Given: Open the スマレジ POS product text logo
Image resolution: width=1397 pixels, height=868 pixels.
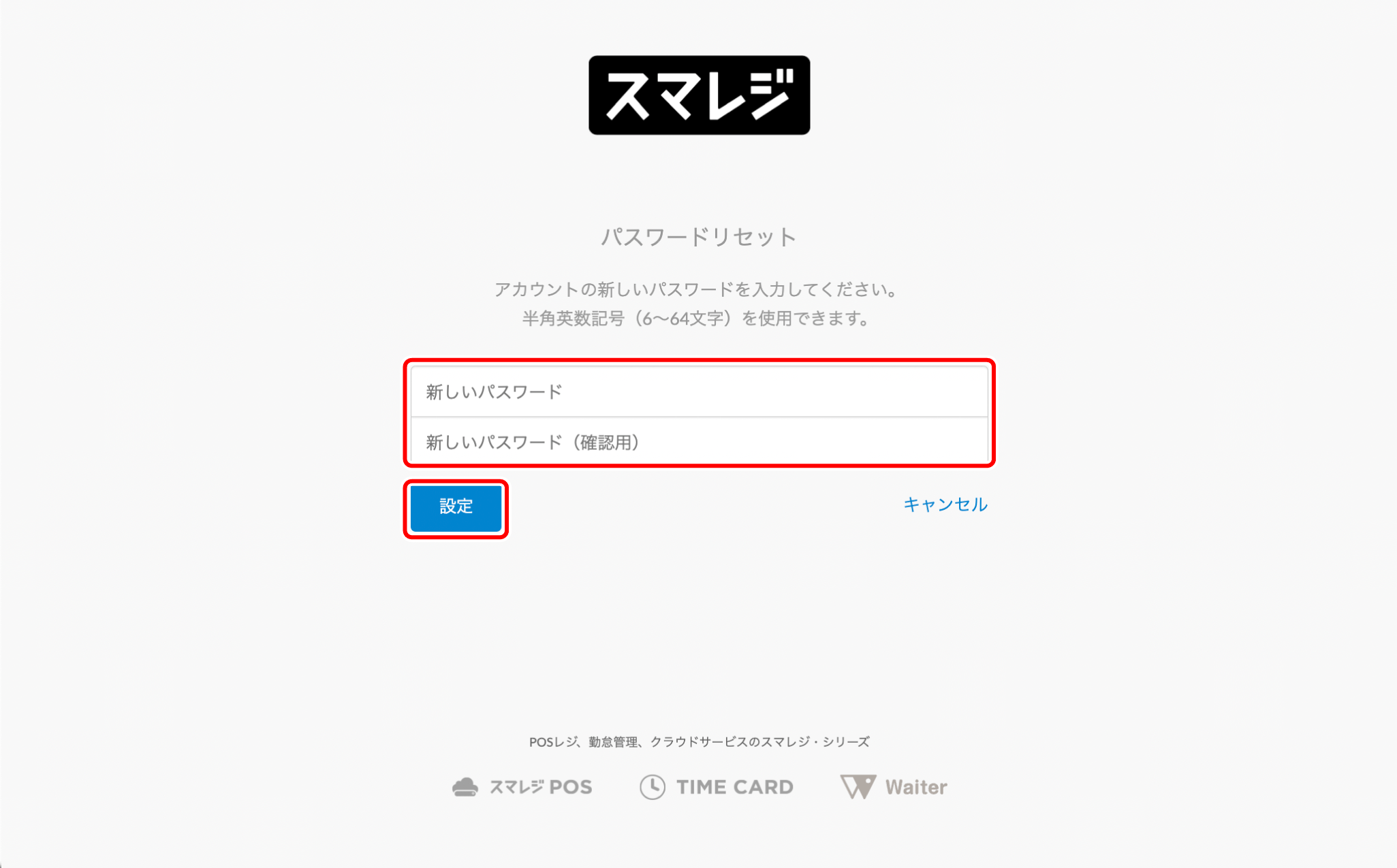Looking at the screenshot, I should coord(541,787).
